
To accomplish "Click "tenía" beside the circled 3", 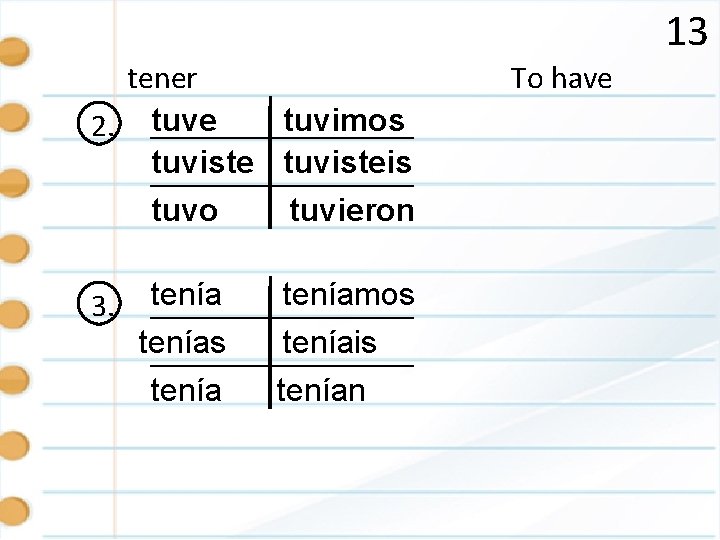I will (185, 295).
